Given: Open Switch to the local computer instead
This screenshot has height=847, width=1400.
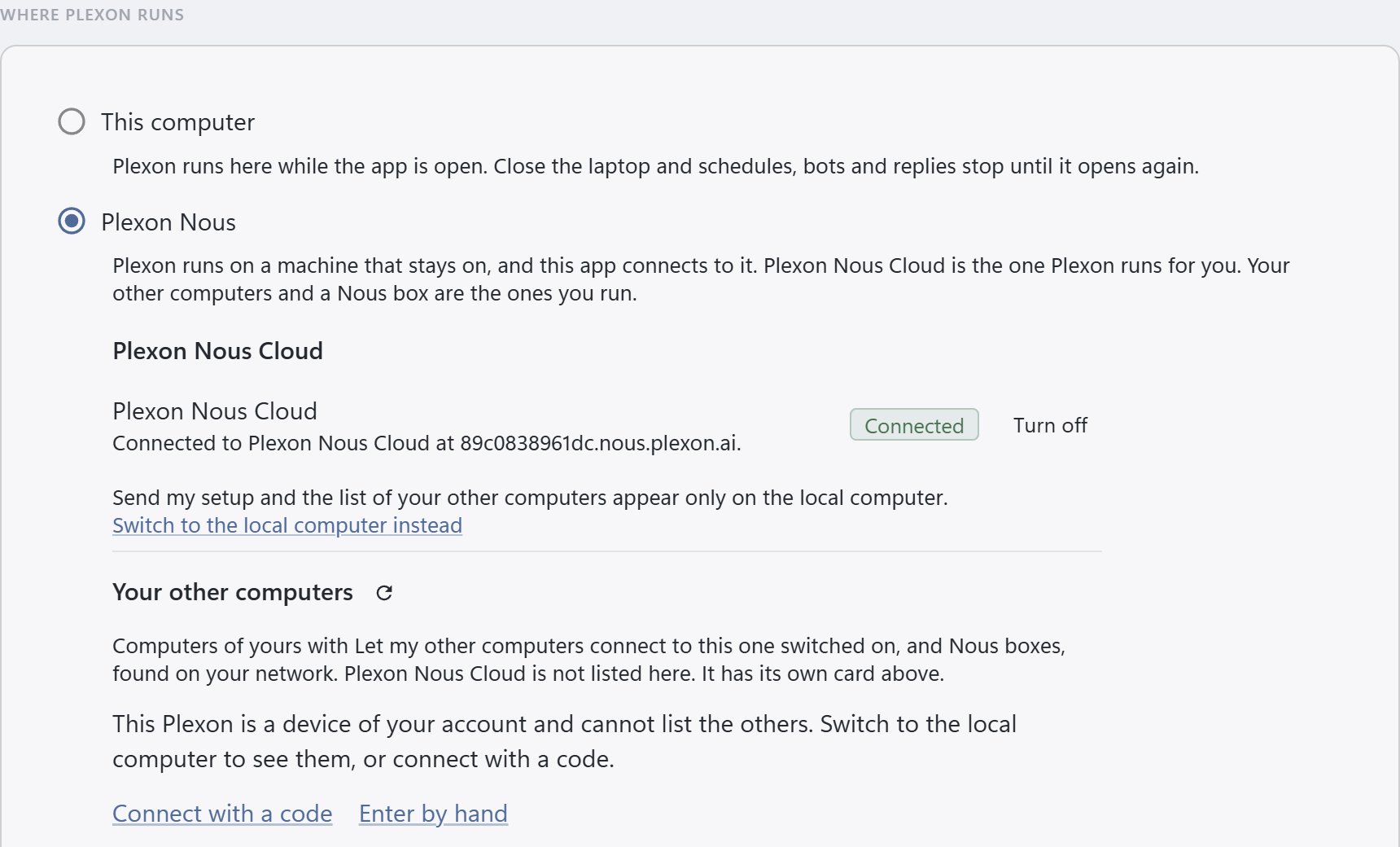Looking at the screenshot, I should pos(287,525).
